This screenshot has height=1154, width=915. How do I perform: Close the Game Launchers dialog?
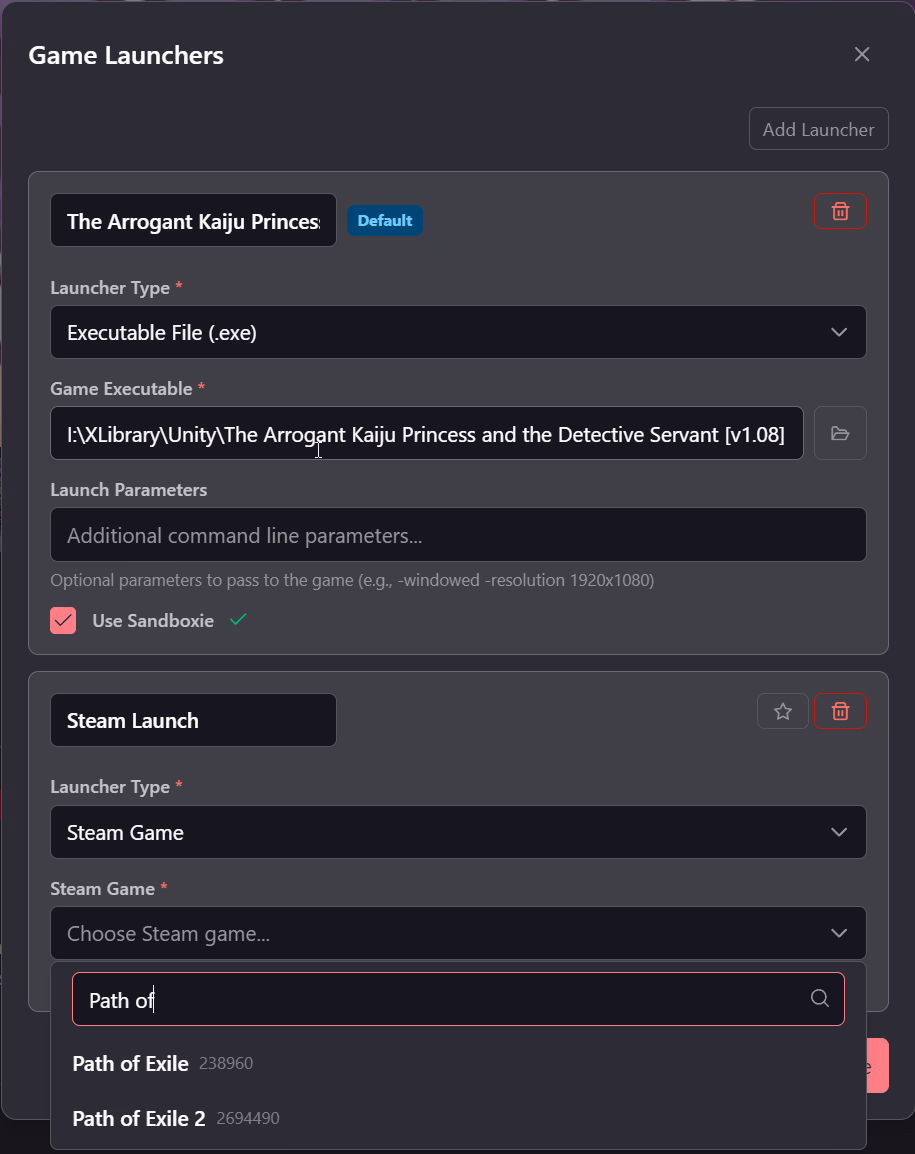point(862,55)
